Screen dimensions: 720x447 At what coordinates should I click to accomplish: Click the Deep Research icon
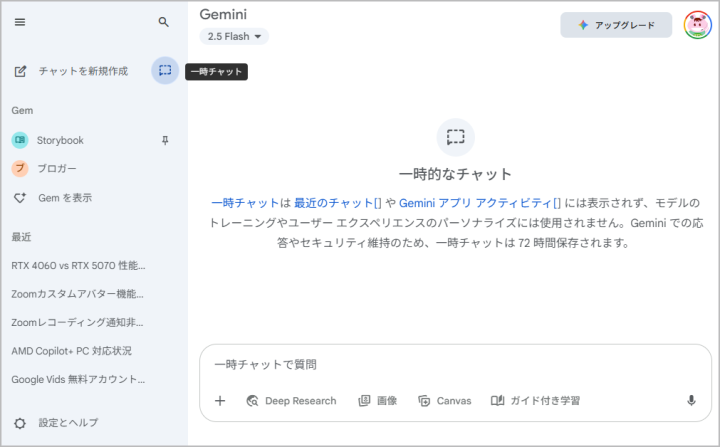click(252, 401)
